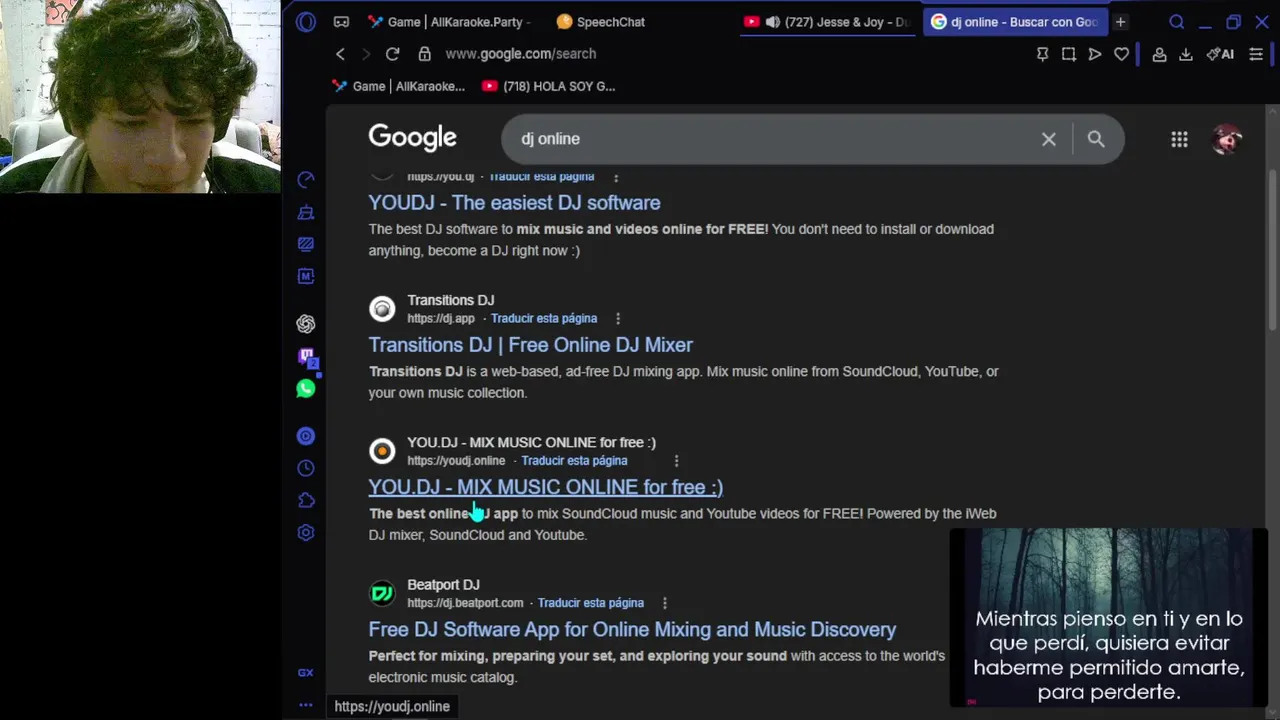Open Free DJ Software App Beatport link
This screenshot has height=720, width=1280.
tap(632, 629)
